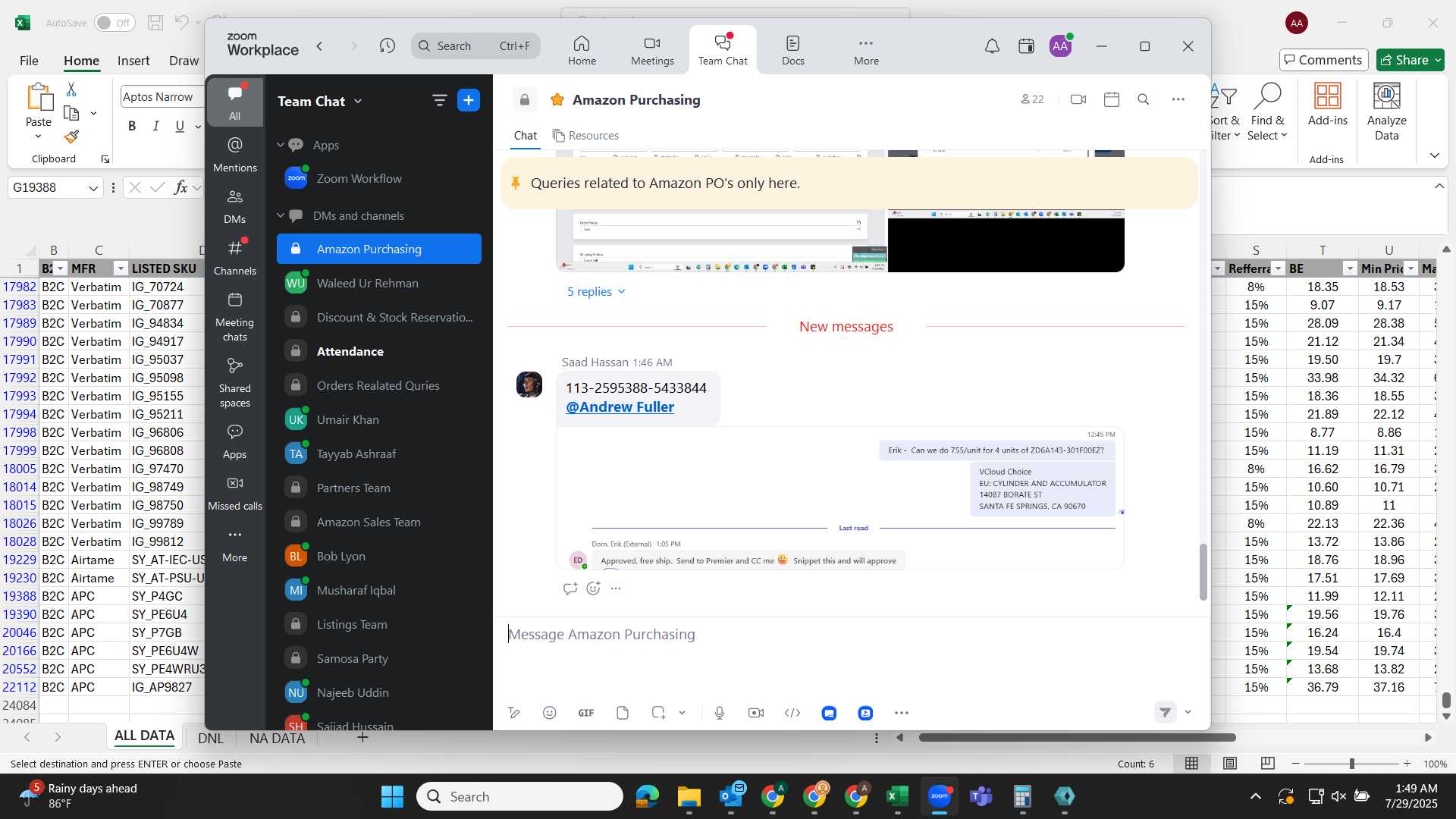1456x819 pixels.
Task: Insert a GIF in the message
Action: (586, 713)
